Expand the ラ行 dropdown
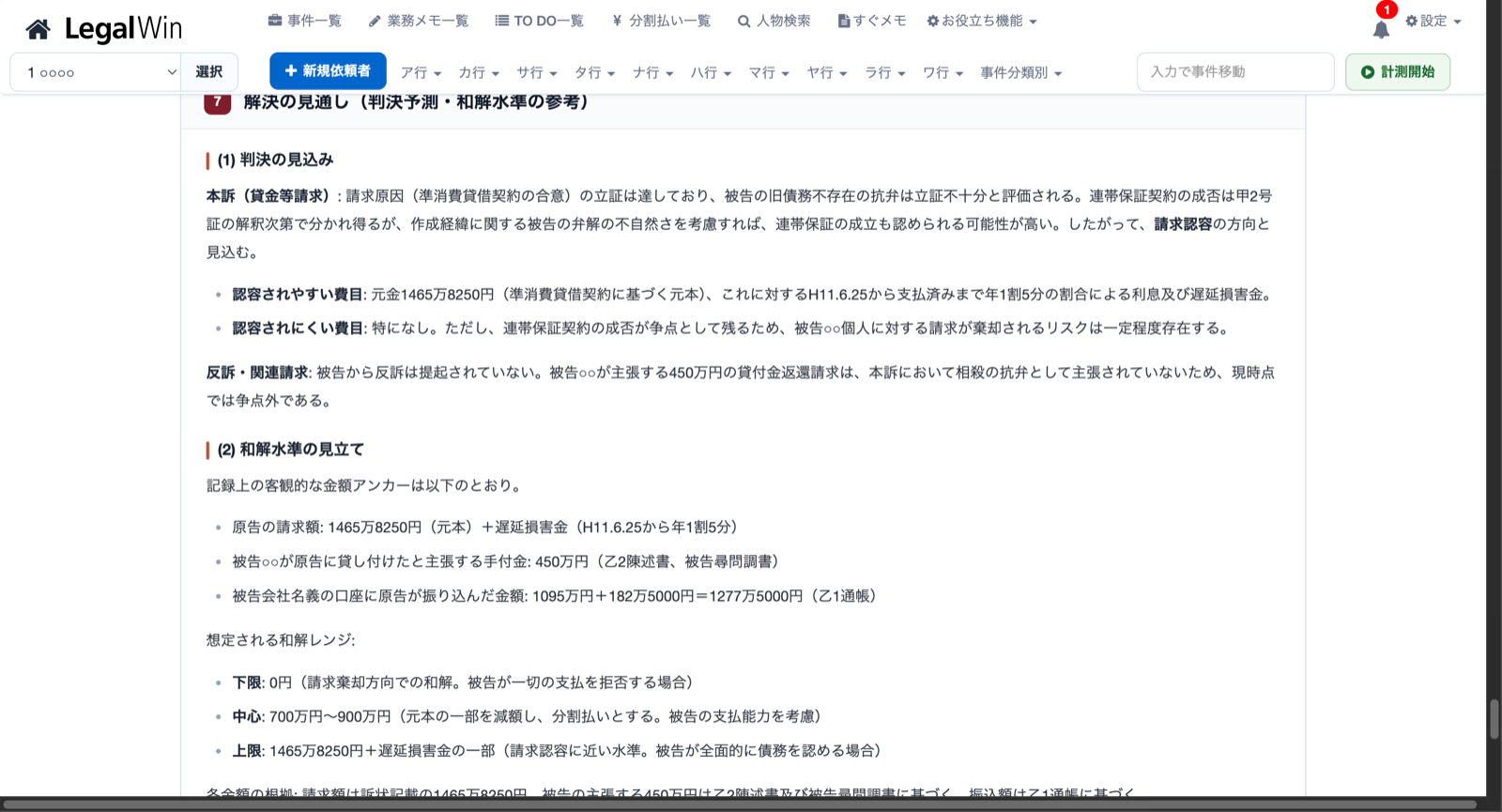This screenshot has width=1502, height=812. tap(885, 72)
